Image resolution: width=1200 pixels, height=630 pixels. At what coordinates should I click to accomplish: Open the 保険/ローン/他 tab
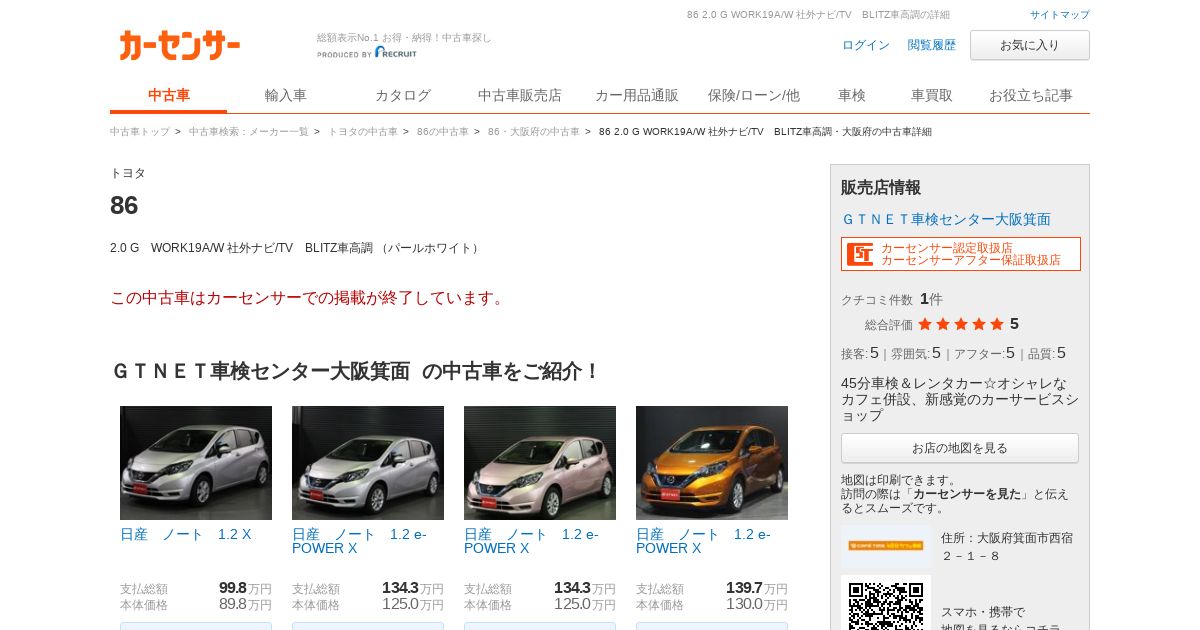pyautogui.click(x=754, y=96)
